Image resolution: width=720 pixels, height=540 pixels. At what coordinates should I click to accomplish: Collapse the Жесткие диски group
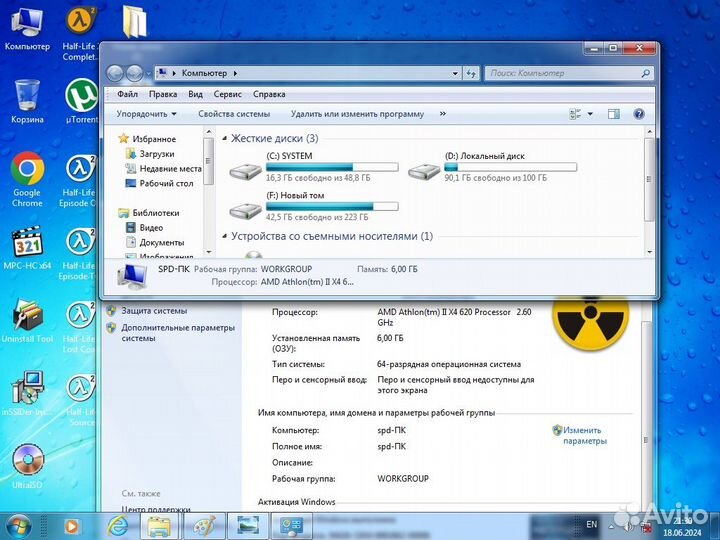pyautogui.click(x=224, y=139)
